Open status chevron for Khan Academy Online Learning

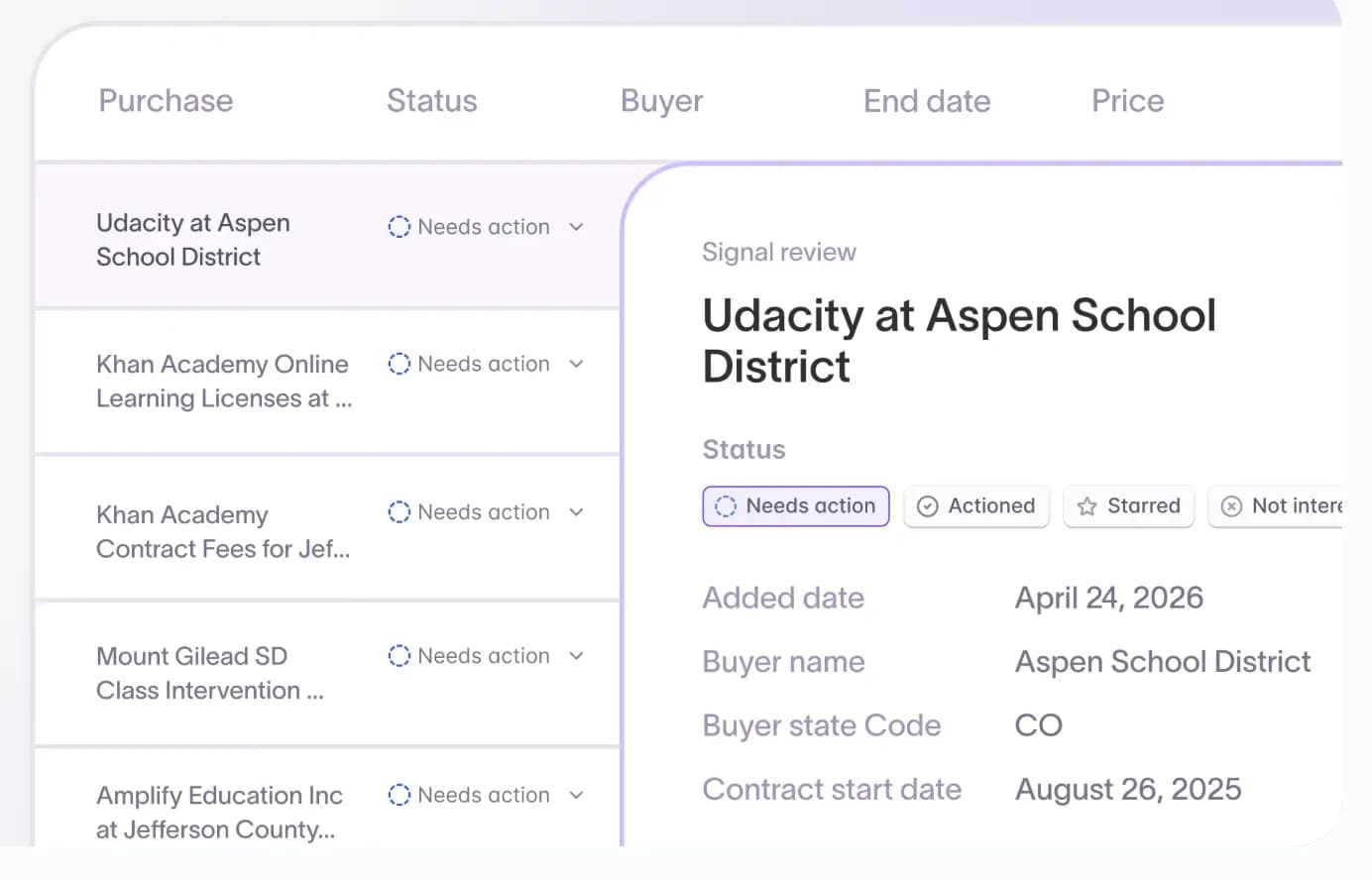[x=576, y=364]
